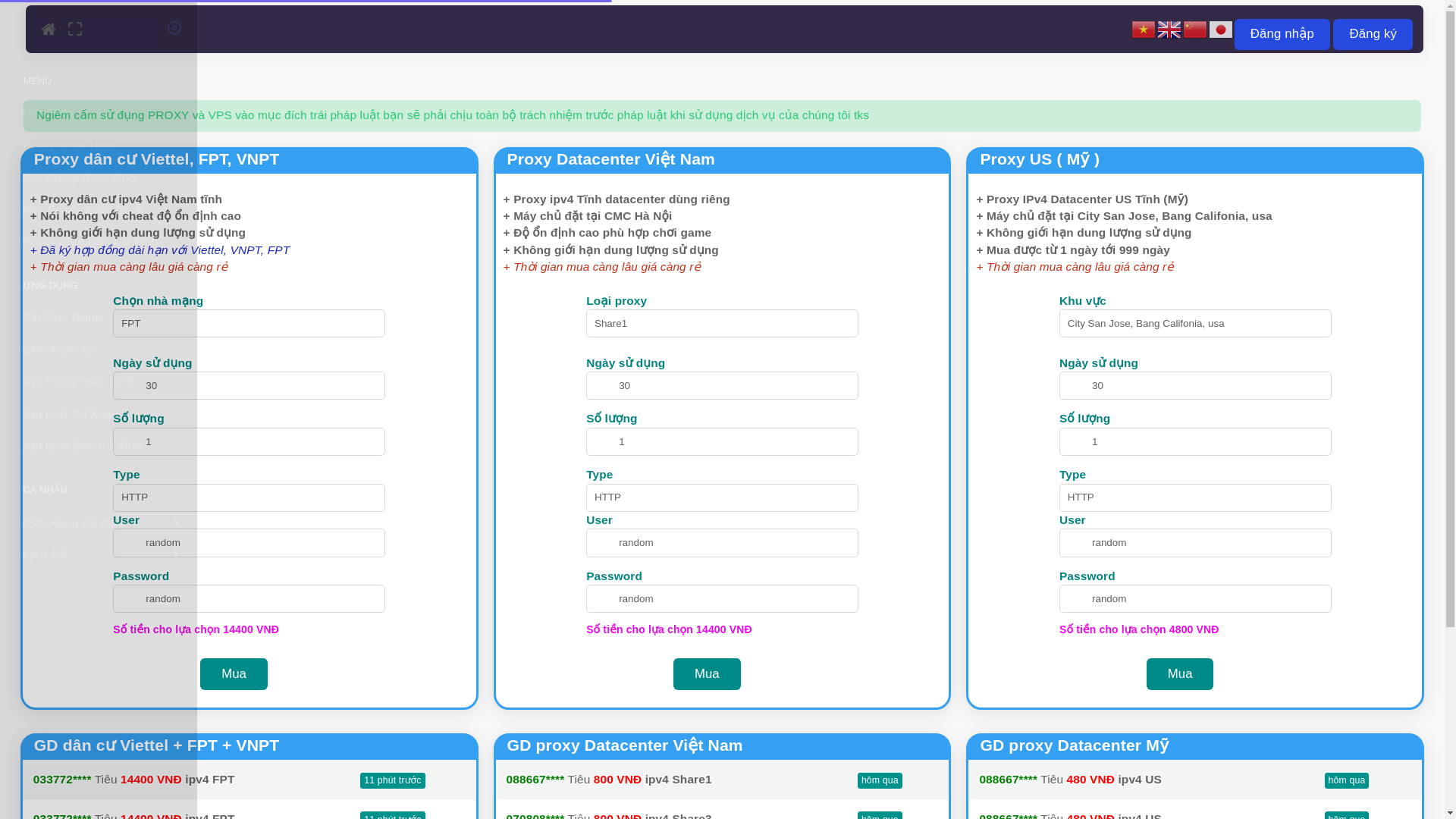Click text 'Máy chủ đặt tại CMC Hà Nội'
The image size is (1456, 819).
point(588,216)
